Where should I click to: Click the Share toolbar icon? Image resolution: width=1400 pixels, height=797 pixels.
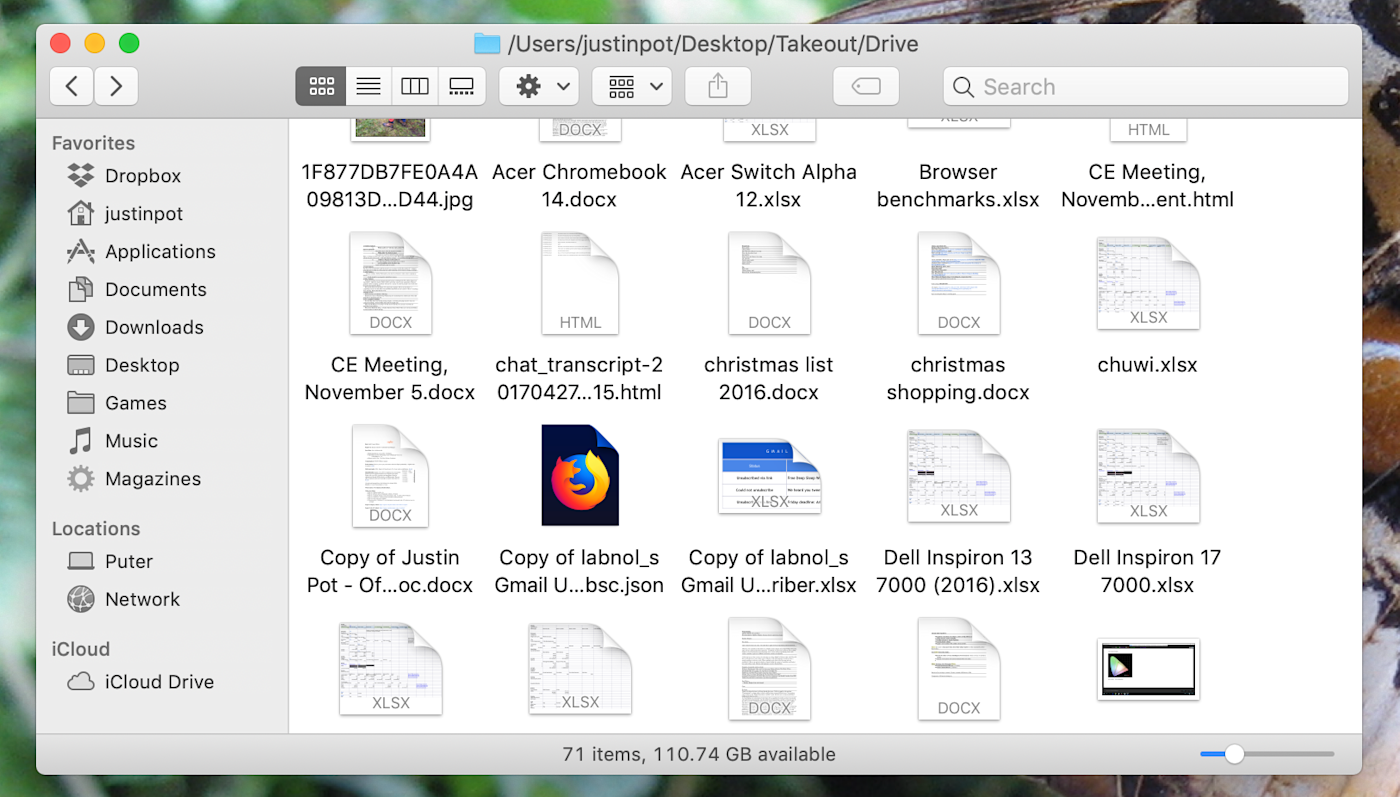pyautogui.click(x=718, y=87)
